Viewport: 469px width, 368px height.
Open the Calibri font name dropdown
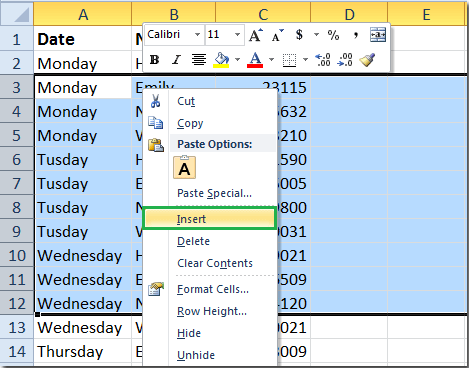tap(197, 34)
